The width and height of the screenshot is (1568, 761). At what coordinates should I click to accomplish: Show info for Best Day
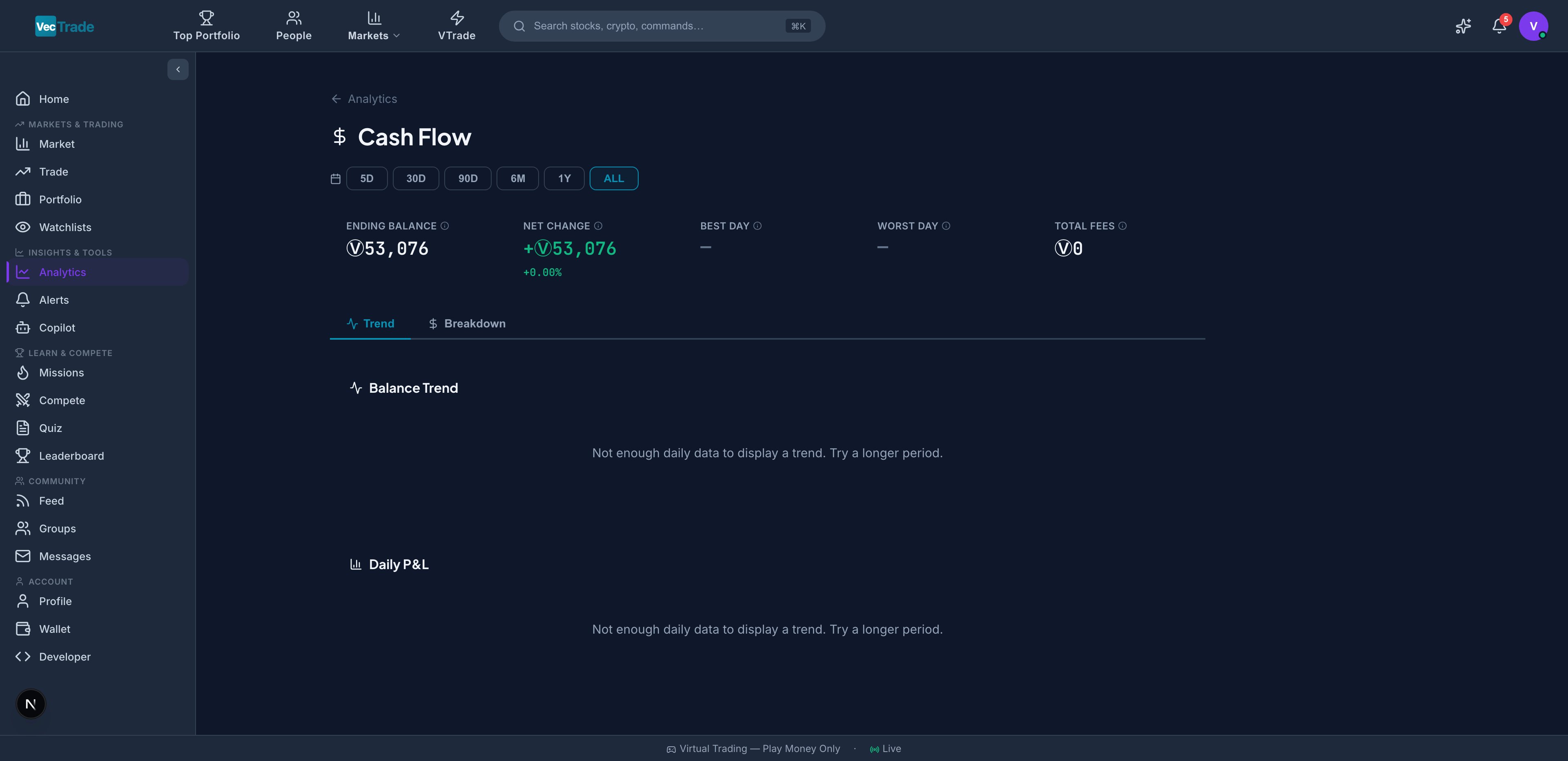(x=757, y=226)
